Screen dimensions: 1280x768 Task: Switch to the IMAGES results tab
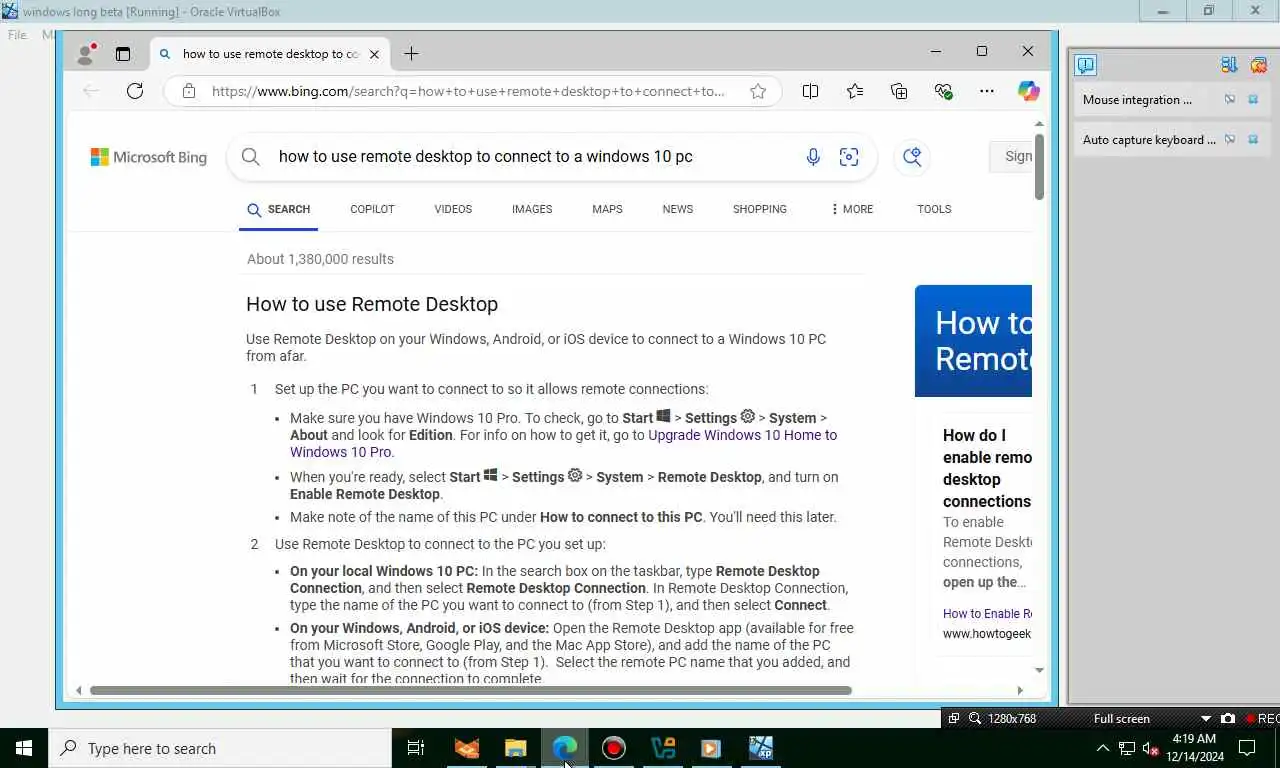[532, 209]
